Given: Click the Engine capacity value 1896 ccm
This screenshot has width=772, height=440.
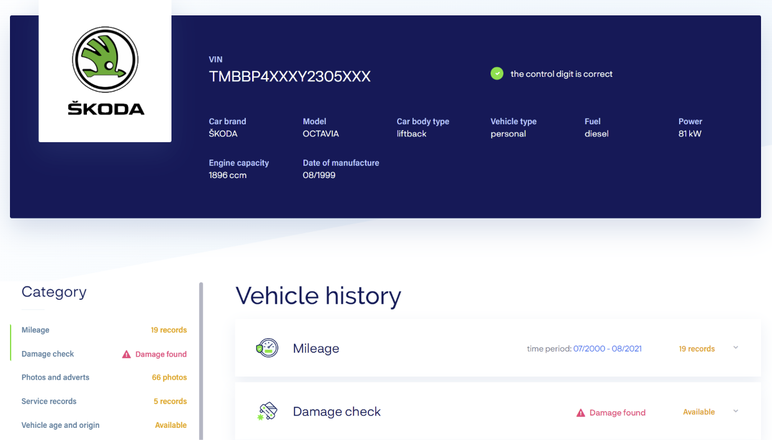Looking at the screenshot, I should click(227, 175).
